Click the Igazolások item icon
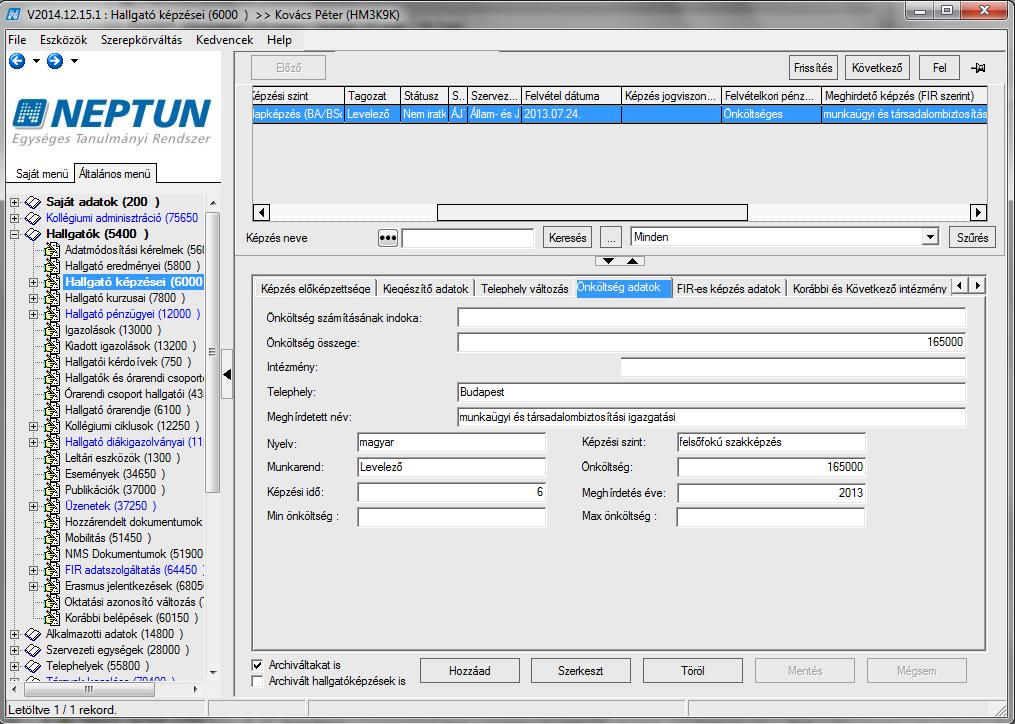Viewport: 1015px width, 724px height. [x=52, y=330]
